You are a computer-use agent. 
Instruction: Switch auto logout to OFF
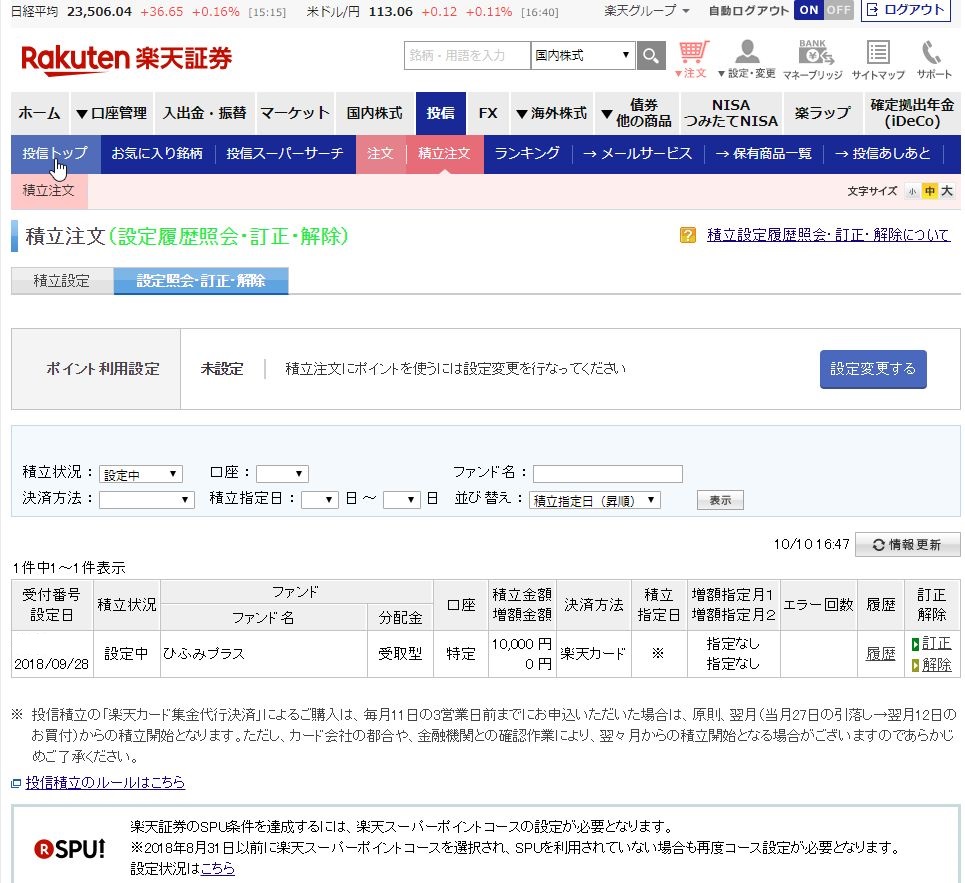(838, 10)
